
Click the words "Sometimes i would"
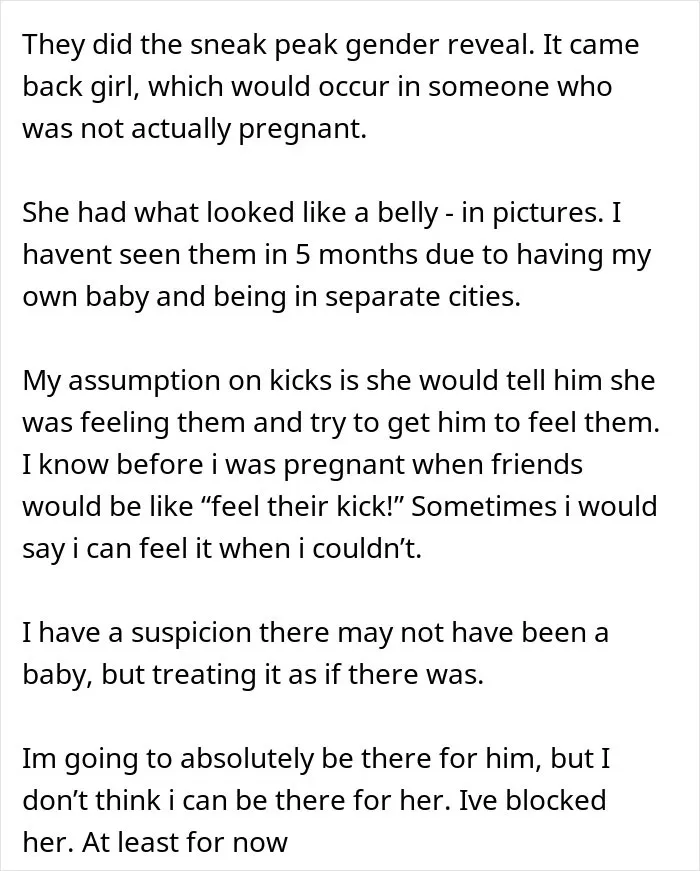[x=534, y=506]
